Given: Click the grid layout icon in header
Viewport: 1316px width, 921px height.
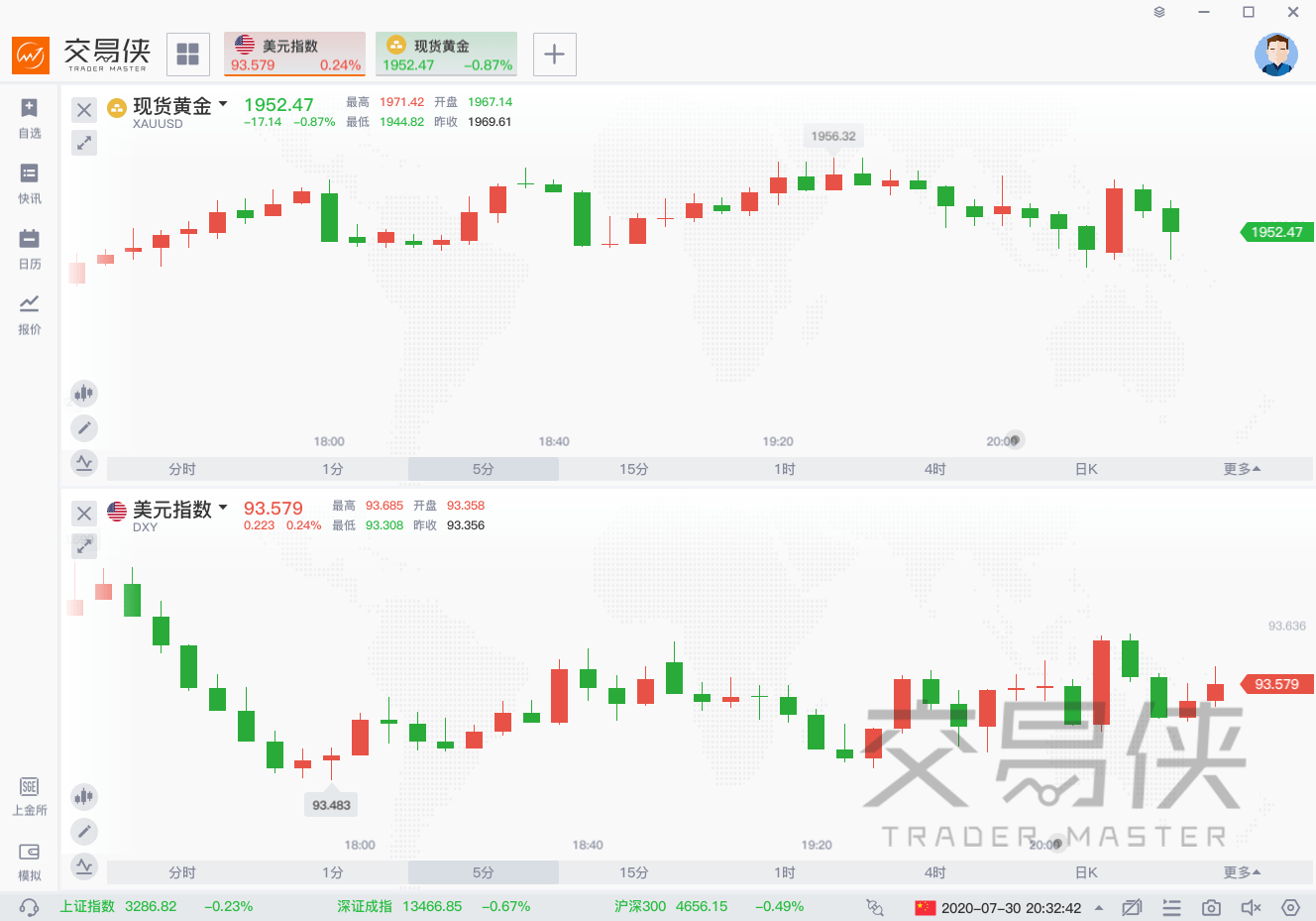Looking at the screenshot, I should (x=188, y=54).
